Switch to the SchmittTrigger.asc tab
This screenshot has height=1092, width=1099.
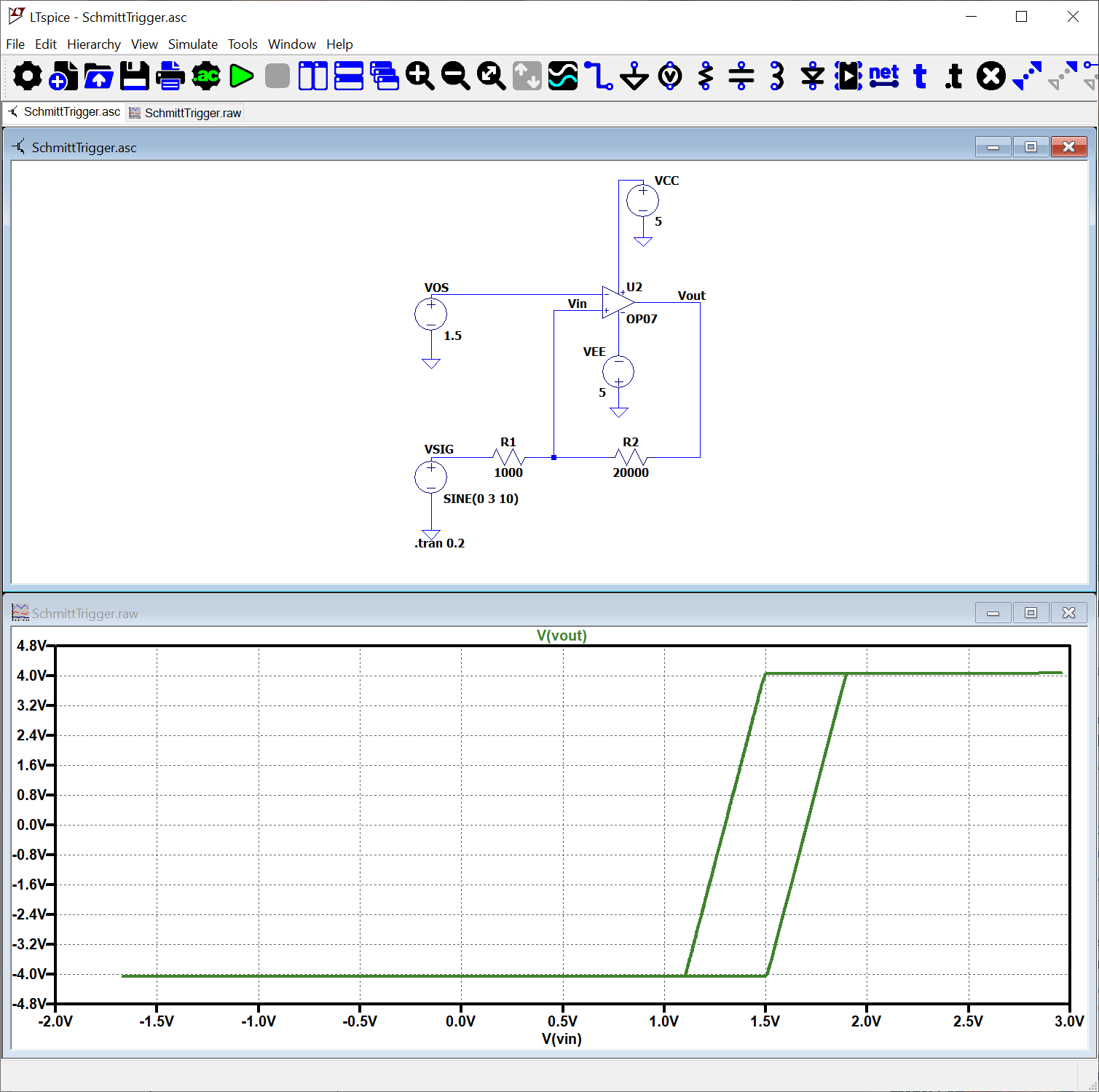[71, 112]
